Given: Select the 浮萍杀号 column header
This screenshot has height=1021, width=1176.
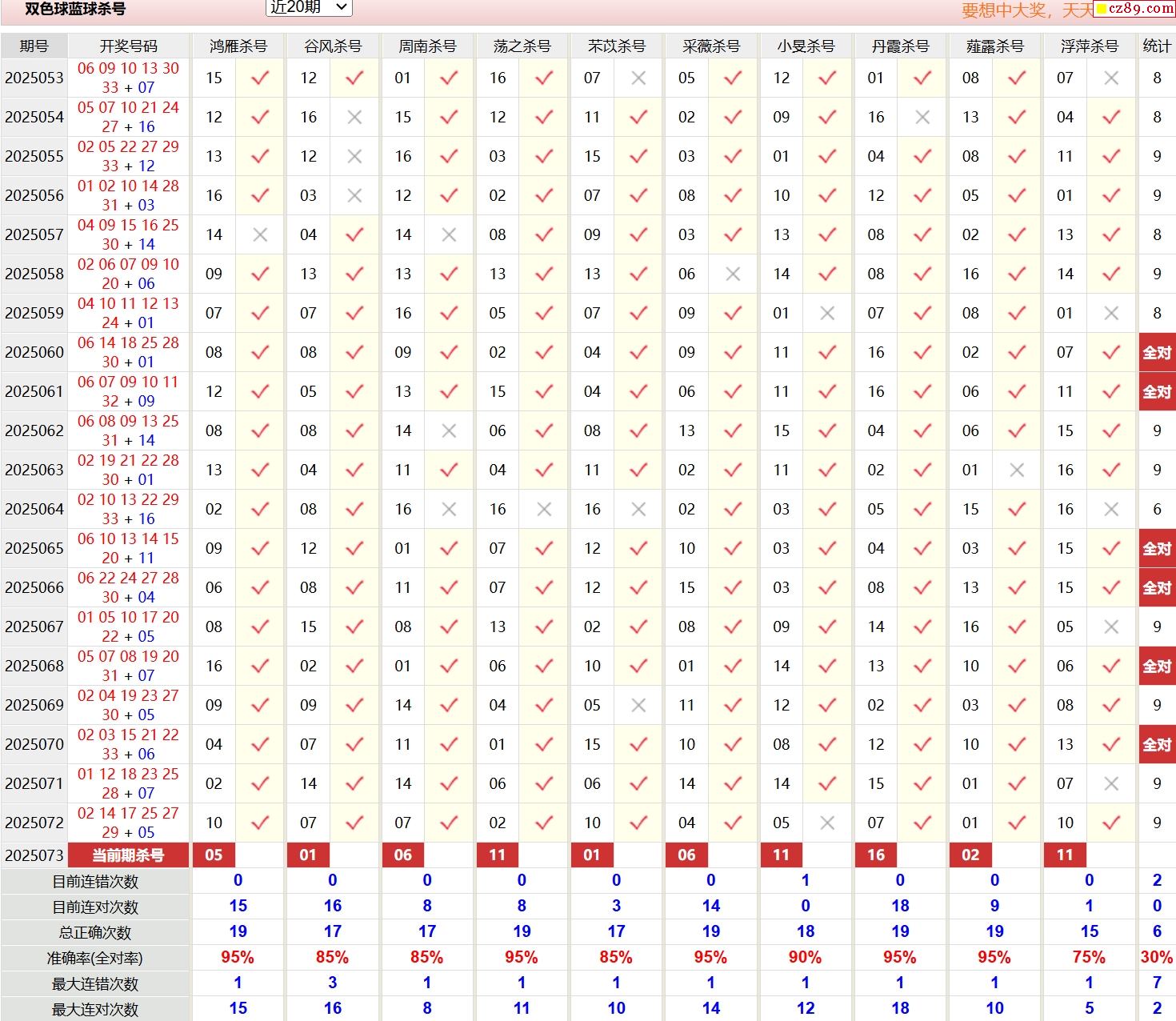Looking at the screenshot, I should click(x=1089, y=46).
